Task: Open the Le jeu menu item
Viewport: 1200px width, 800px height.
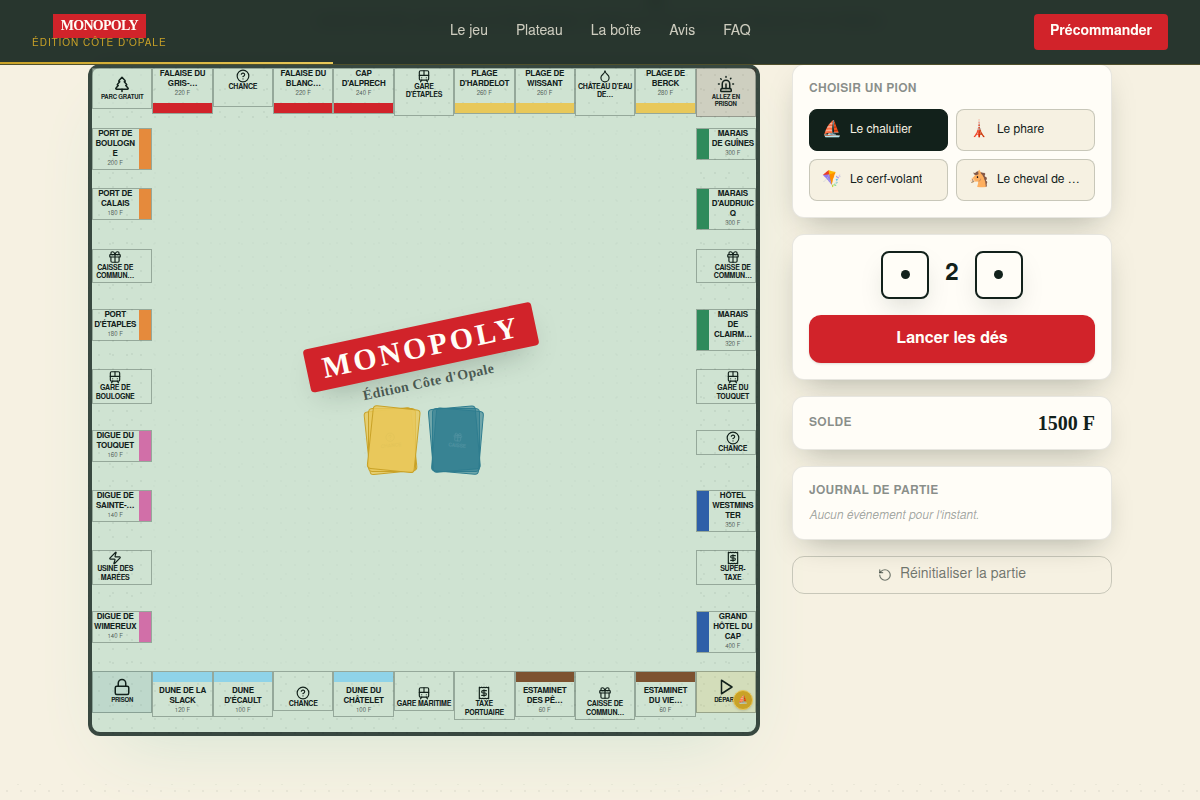Action: tap(469, 30)
